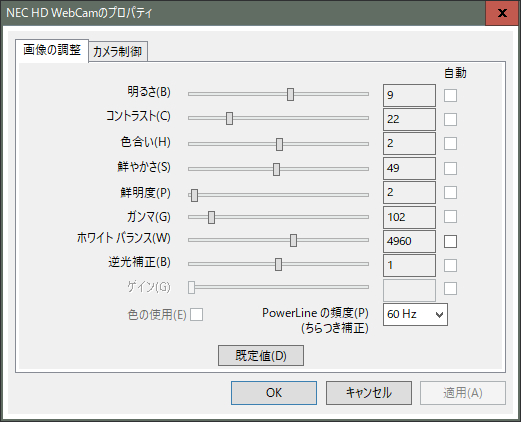This screenshot has height=422, width=521.
Task: Close the NEC HD WebCam properties dialog
Action: coord(502,13)
